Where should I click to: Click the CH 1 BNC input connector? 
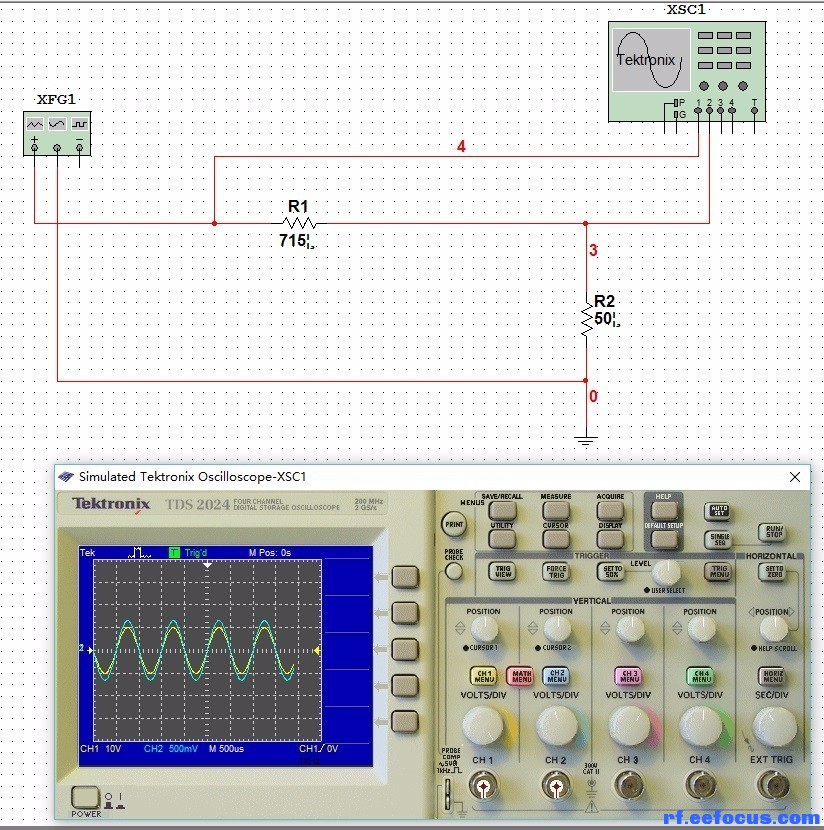click(x=483, y=786)
